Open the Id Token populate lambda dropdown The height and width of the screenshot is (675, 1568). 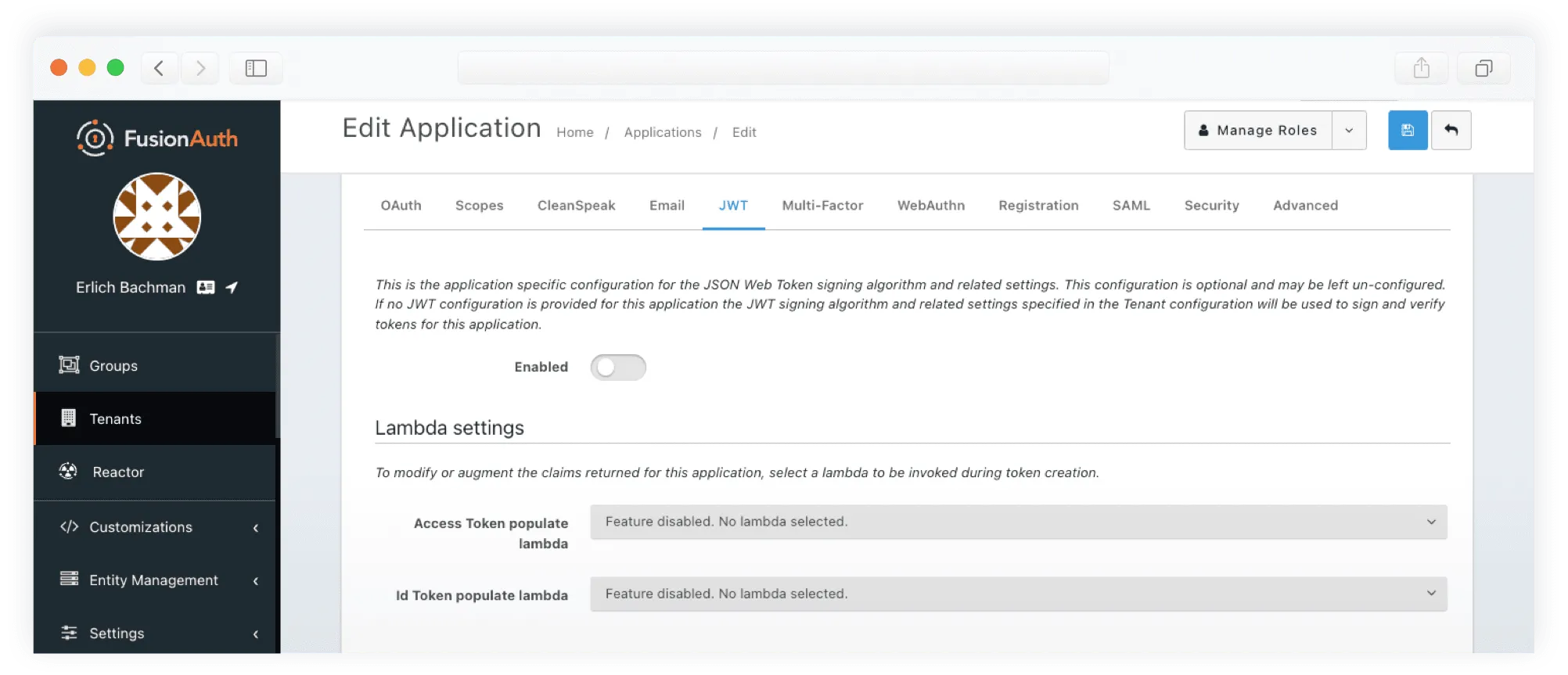pos(1019,594)
